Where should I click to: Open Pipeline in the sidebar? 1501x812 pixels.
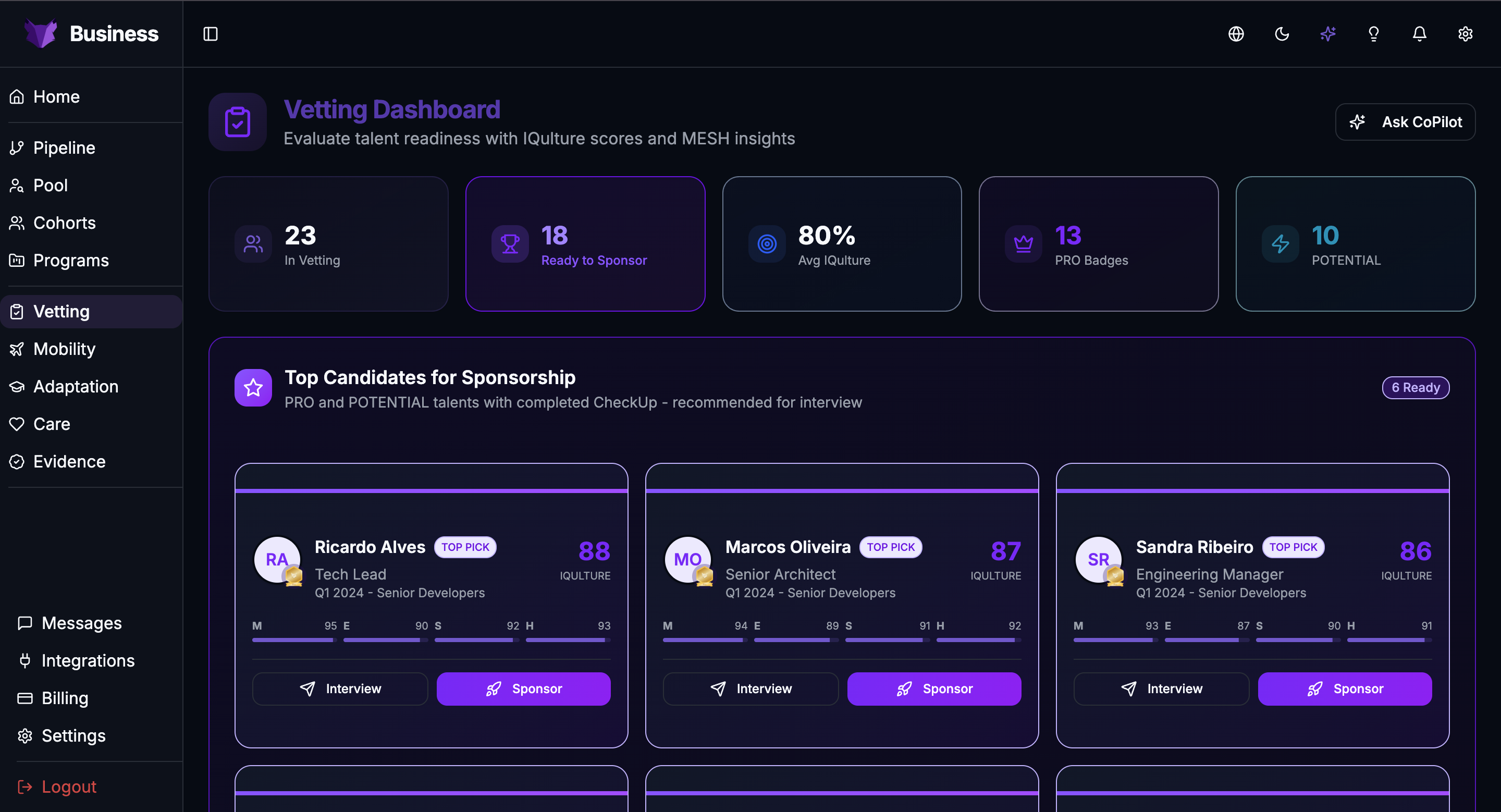(64, 148)
